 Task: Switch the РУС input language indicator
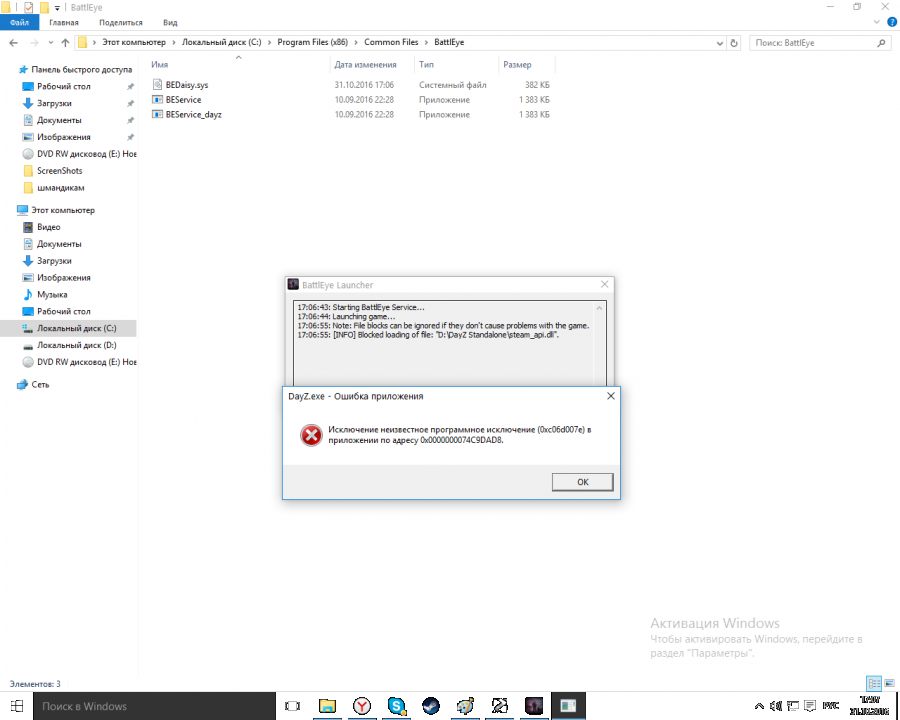(x=831, y=706)
